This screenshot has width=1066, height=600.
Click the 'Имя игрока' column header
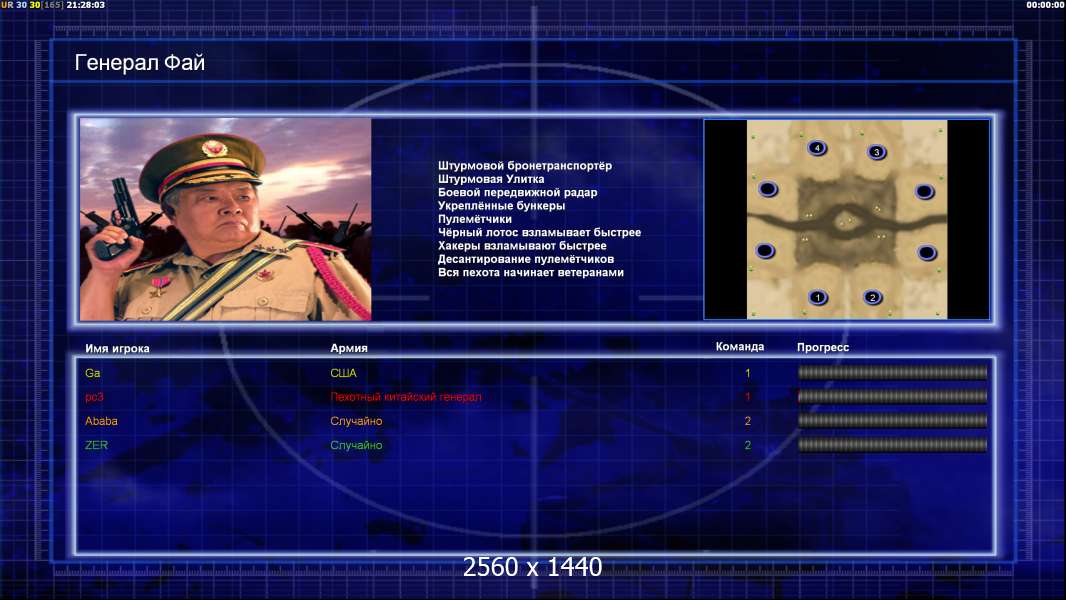coord(117,349)
